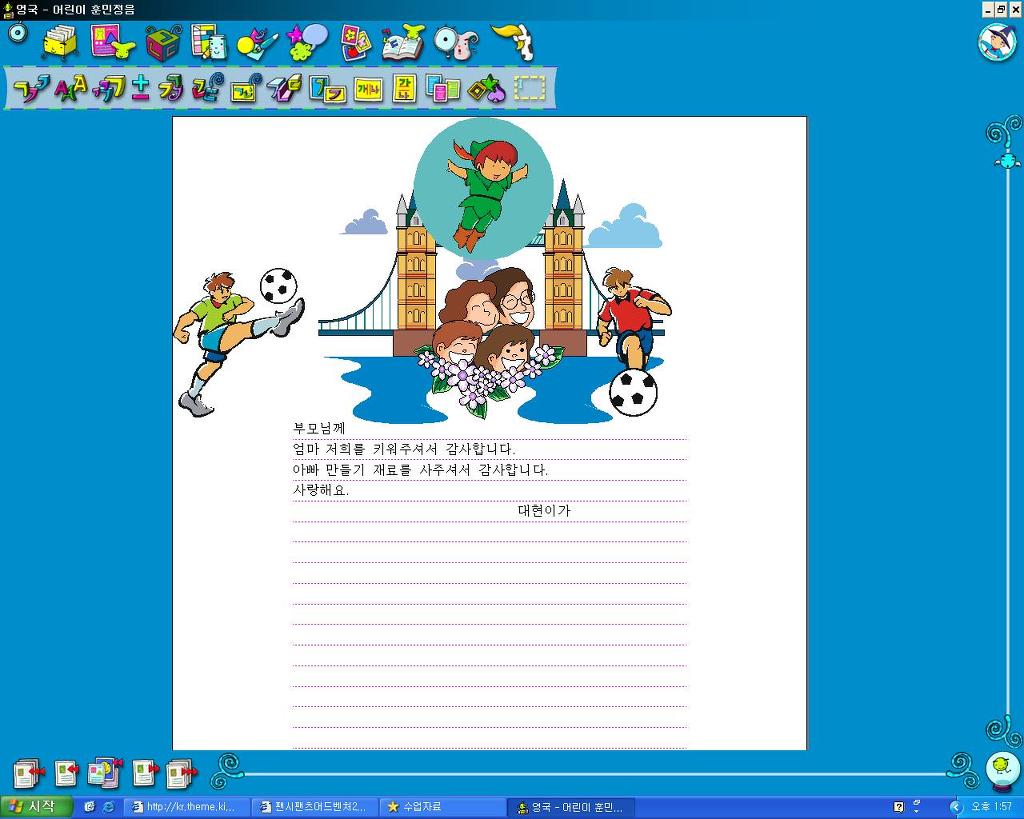The height and width of the screenshot is (819, 1024).
Task: Open the flower picture cards icon
Action: [356, 42]
